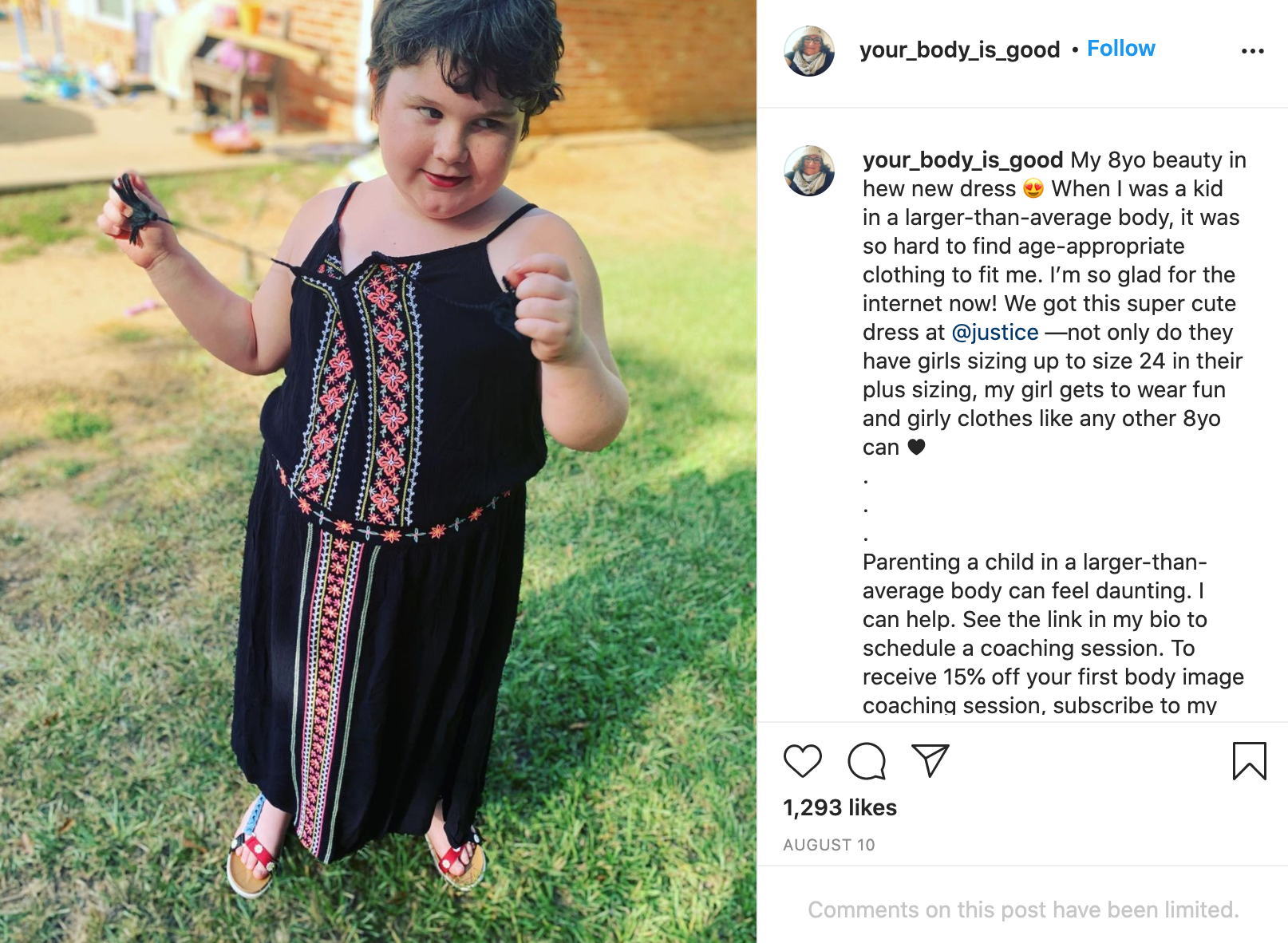The image size is (1288, 943).
Task: Share the post with the paper plane icon
Action: pyautogui.click(x=930, y=760)
